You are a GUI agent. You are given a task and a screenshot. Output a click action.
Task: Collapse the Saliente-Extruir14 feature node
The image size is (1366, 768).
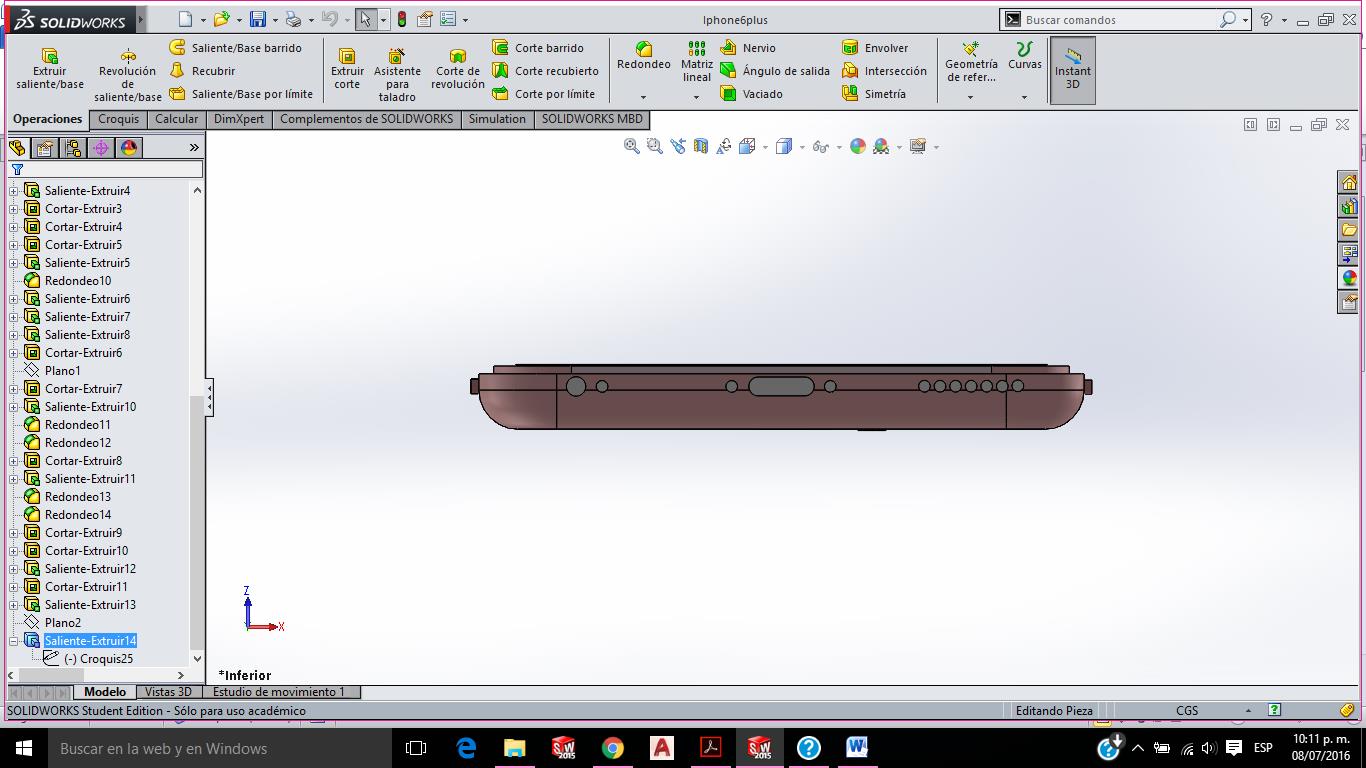(x=14, y=641)
